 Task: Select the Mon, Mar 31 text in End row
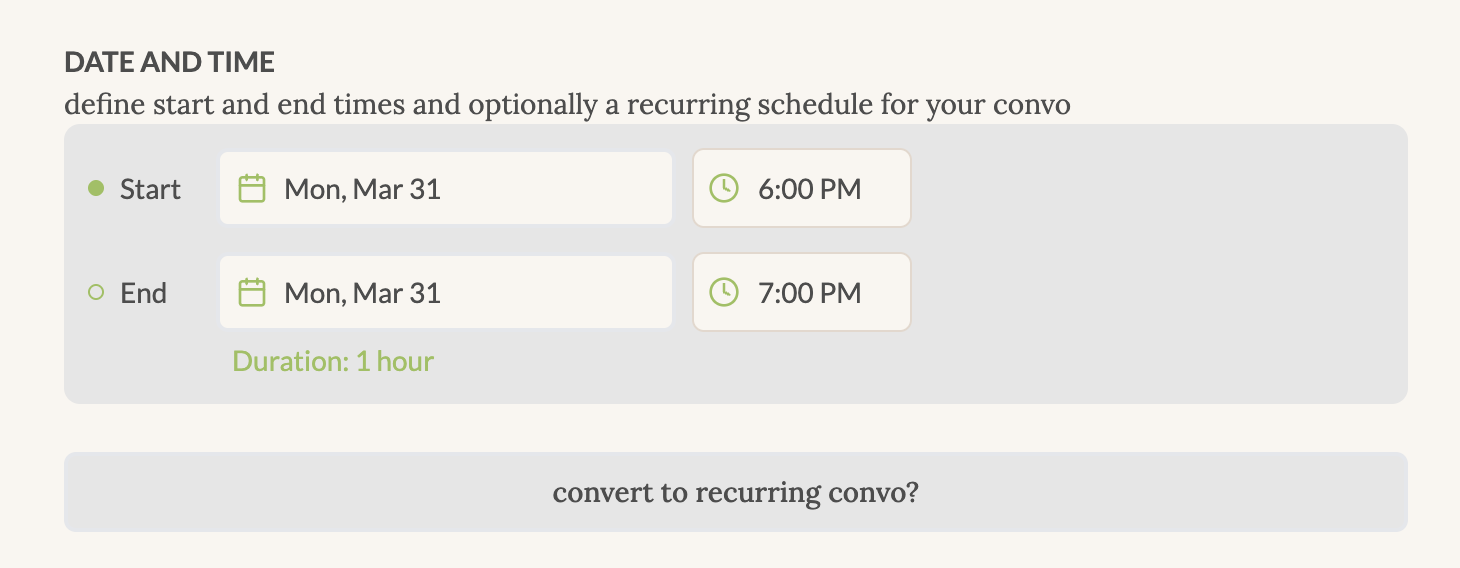[363, 293]
